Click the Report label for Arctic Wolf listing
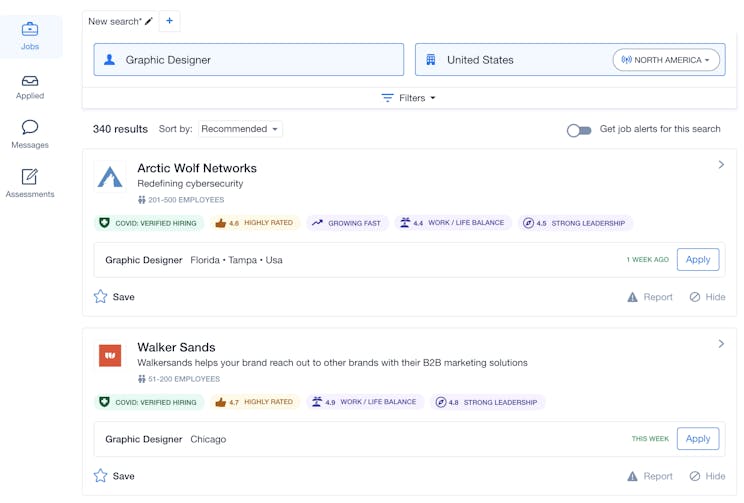This screenshot has height=503, width=744. tap(658, 297)
